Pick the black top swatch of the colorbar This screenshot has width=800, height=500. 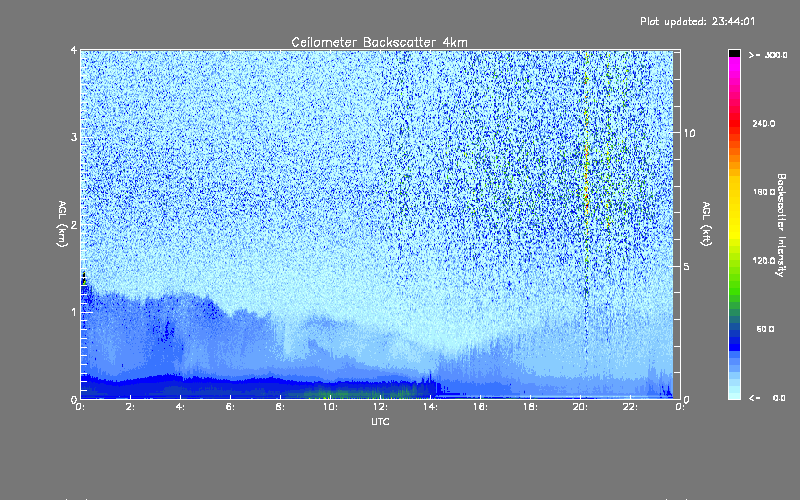(734, 54)
